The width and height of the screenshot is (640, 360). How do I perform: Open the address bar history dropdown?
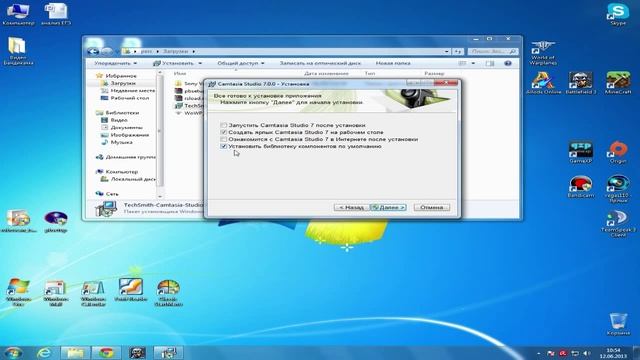point(446,51)
